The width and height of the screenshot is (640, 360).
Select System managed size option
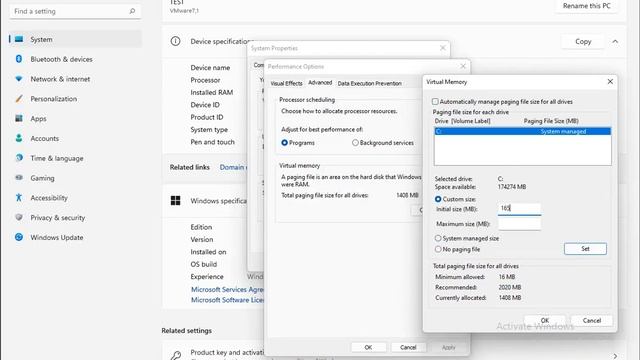click(438, 238)
